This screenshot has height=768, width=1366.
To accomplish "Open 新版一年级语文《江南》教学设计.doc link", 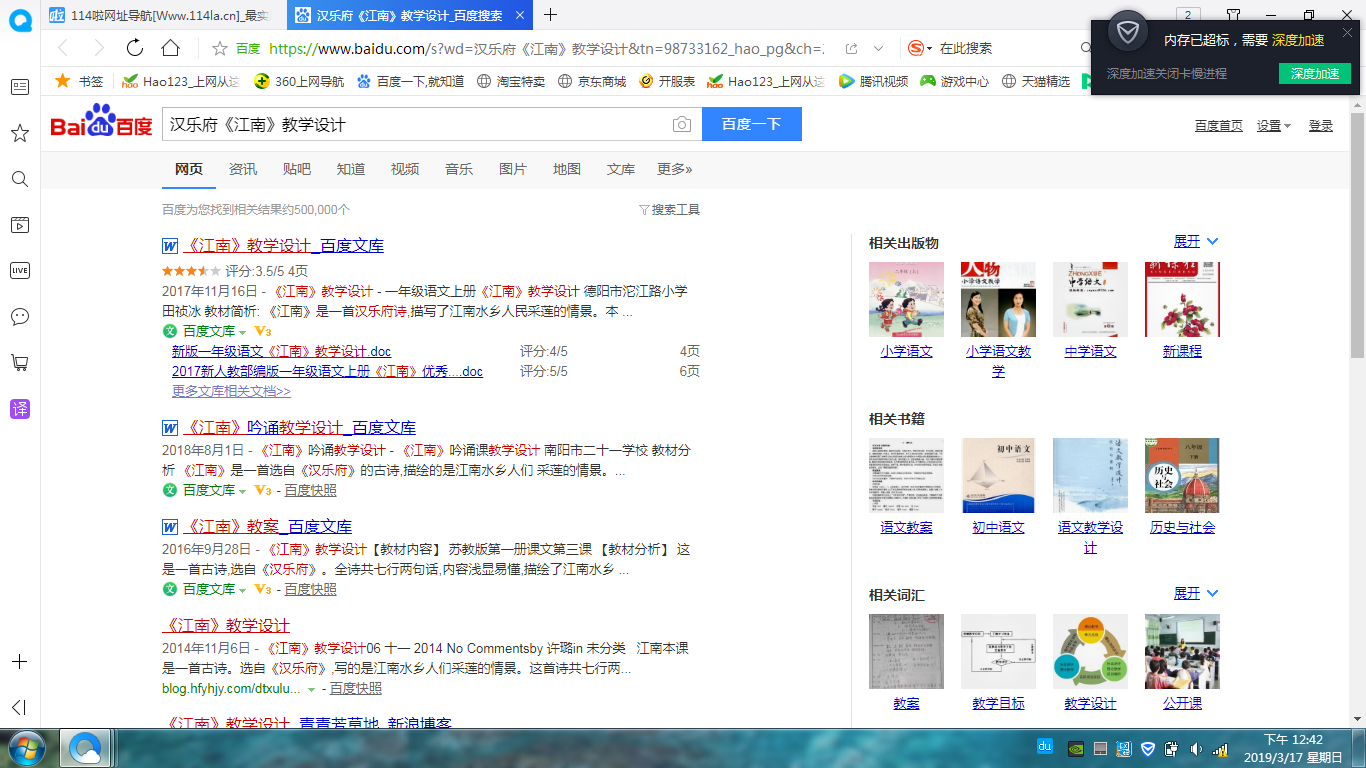I will click(x=282, y=352).
